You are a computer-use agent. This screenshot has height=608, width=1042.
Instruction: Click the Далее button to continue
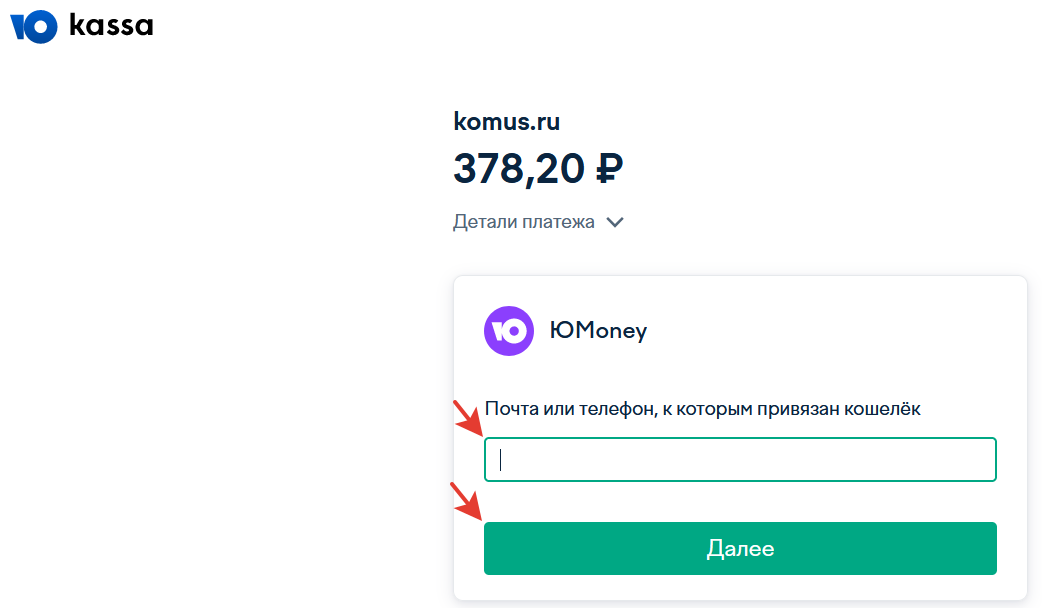[x=740, y=548]
